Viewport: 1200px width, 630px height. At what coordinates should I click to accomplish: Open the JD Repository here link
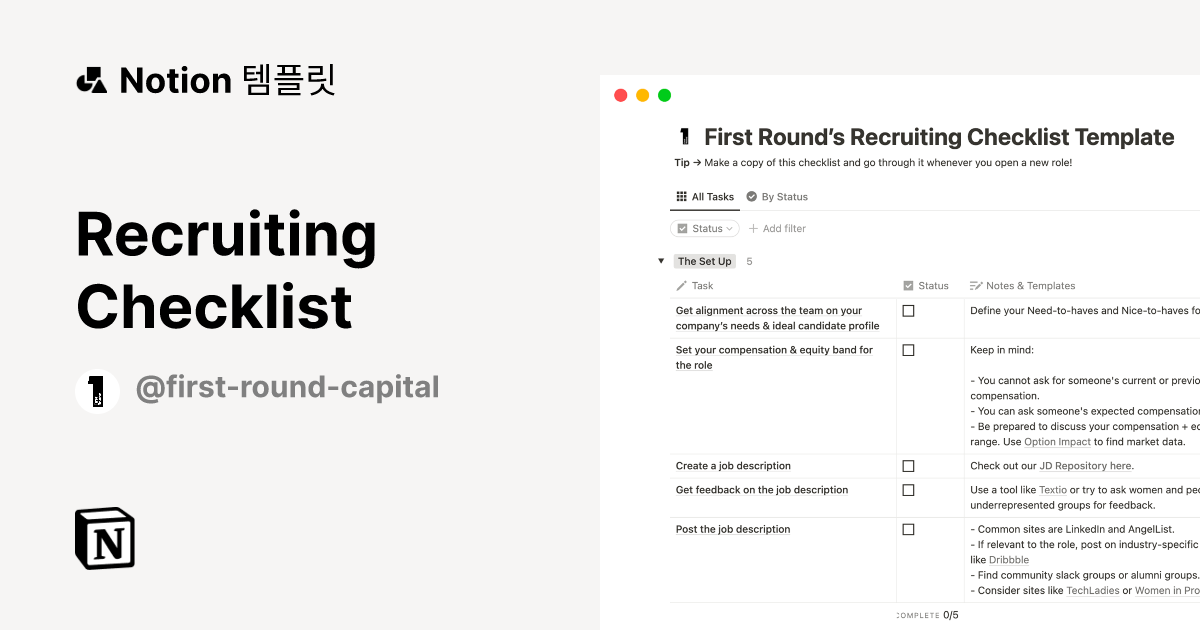click(x=1085, y=466)
